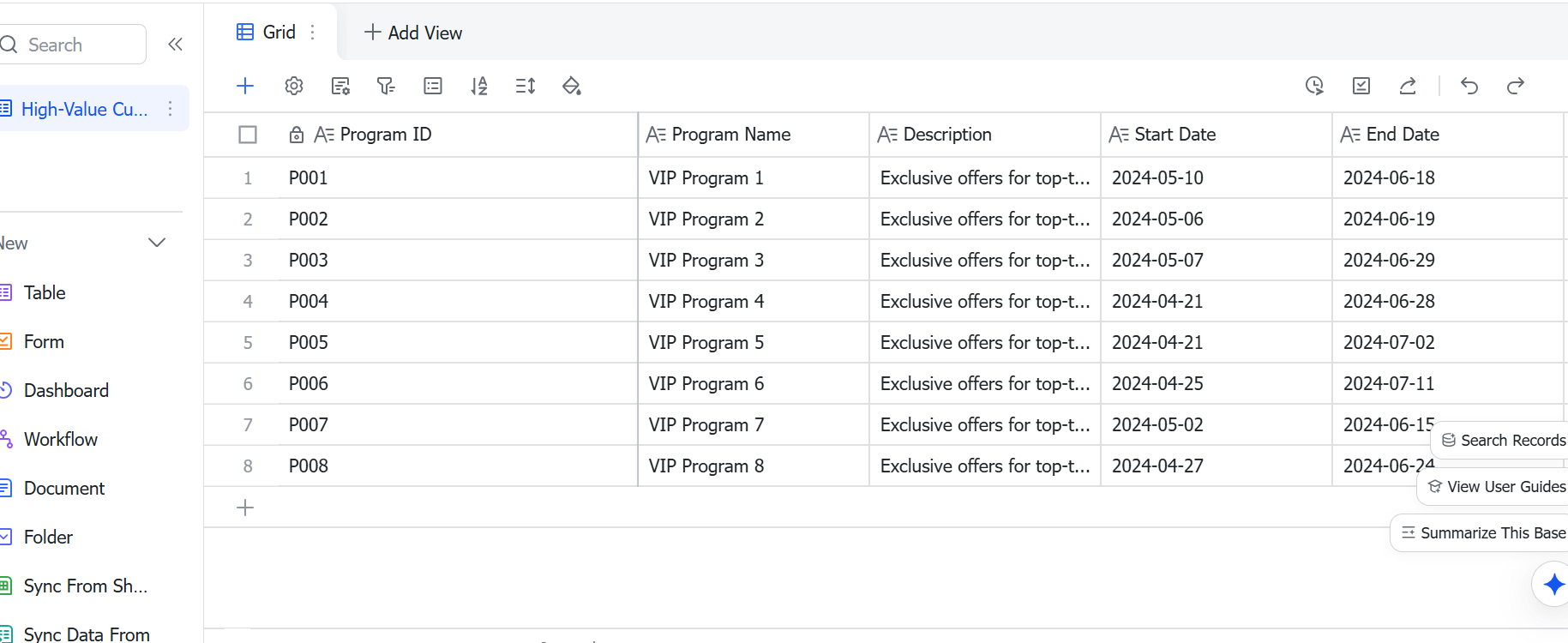Click the share export icon
This screenshot has width=1568, height=643.
tap(1408, 86)
